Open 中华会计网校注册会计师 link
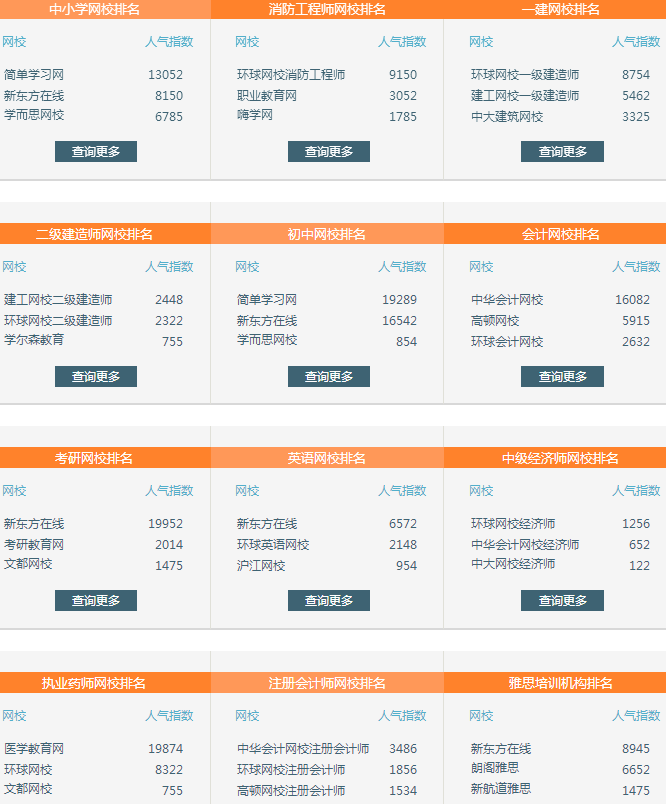The width and height of the screenshot is (666, 804). click(x=303, y=749)
